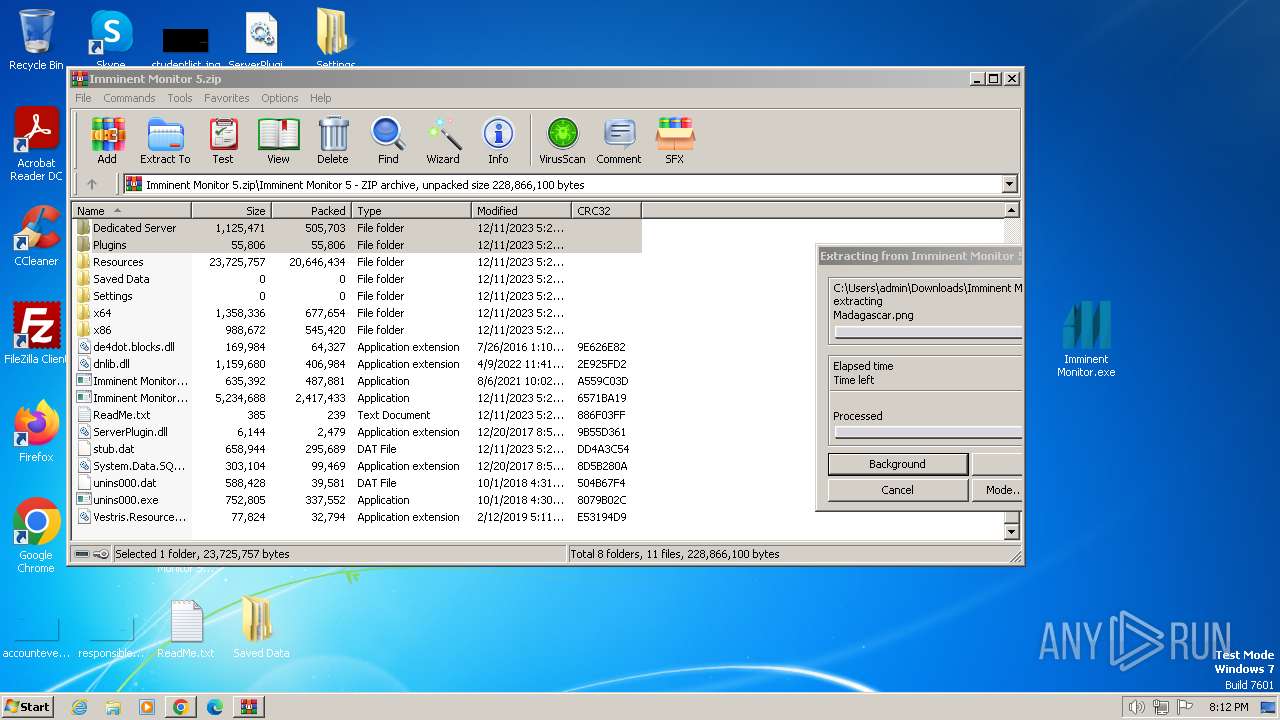
Task: Click the volume speaker tray icon
Action: [x=1136, y=707]
